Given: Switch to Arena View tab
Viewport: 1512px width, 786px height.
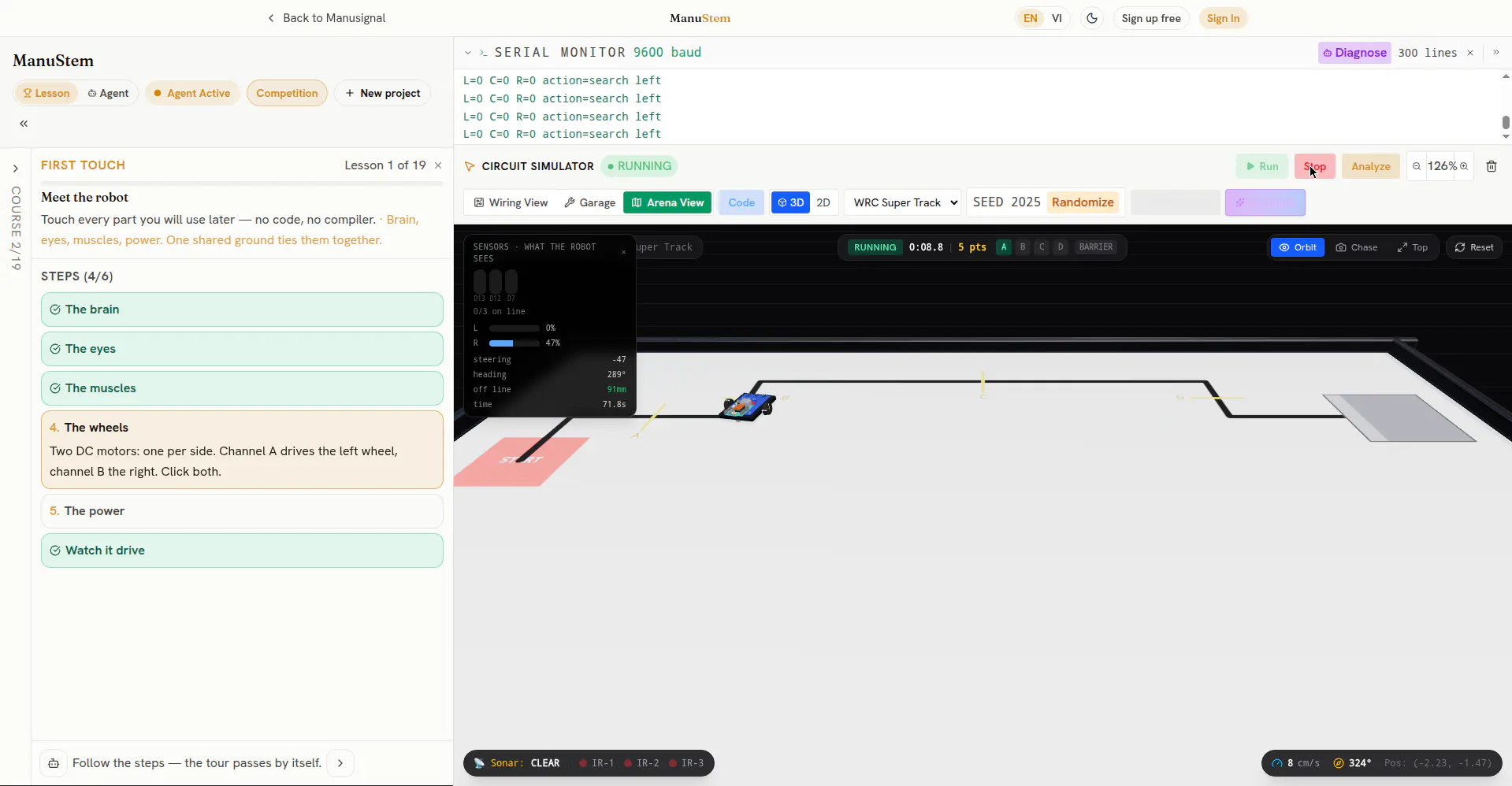Looking at the screenshot, I should click(667, 202).
